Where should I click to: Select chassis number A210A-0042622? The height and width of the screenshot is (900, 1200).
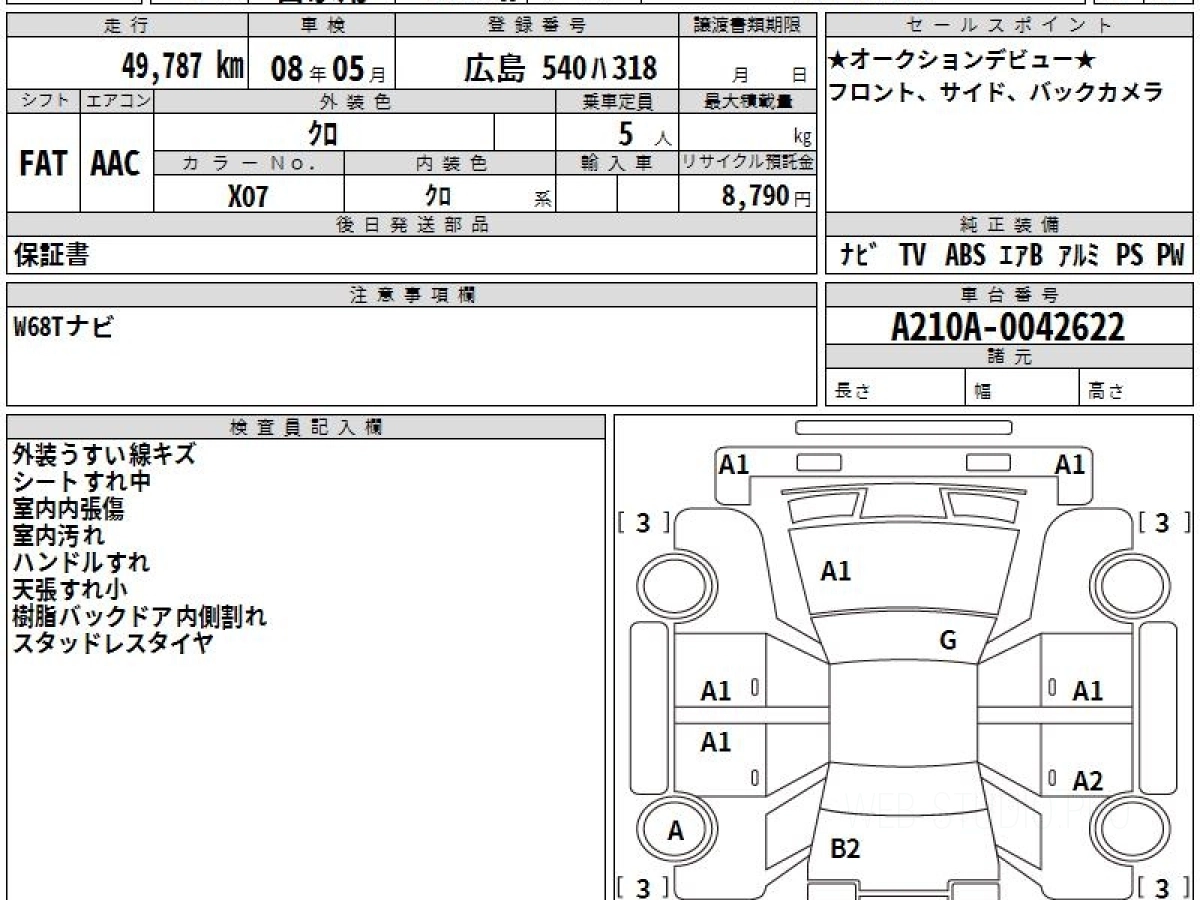click(1008, 326)
